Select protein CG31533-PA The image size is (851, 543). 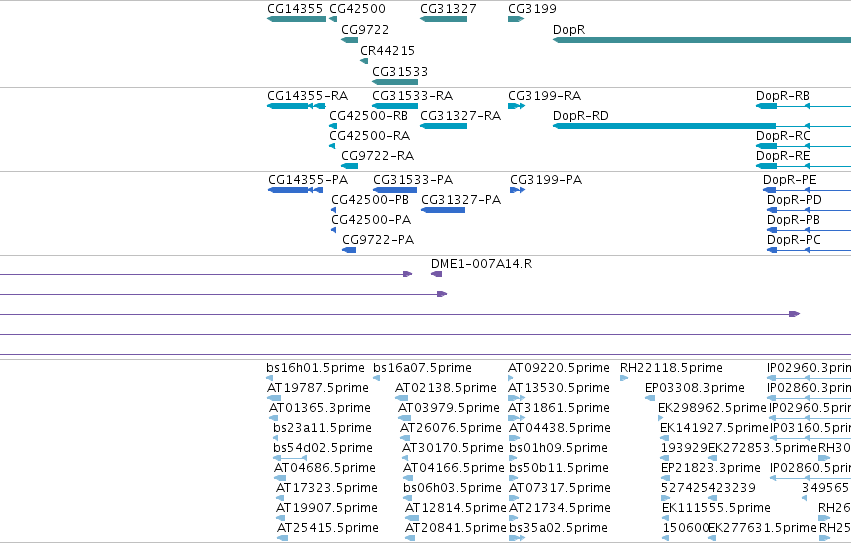tap(395, 190)
